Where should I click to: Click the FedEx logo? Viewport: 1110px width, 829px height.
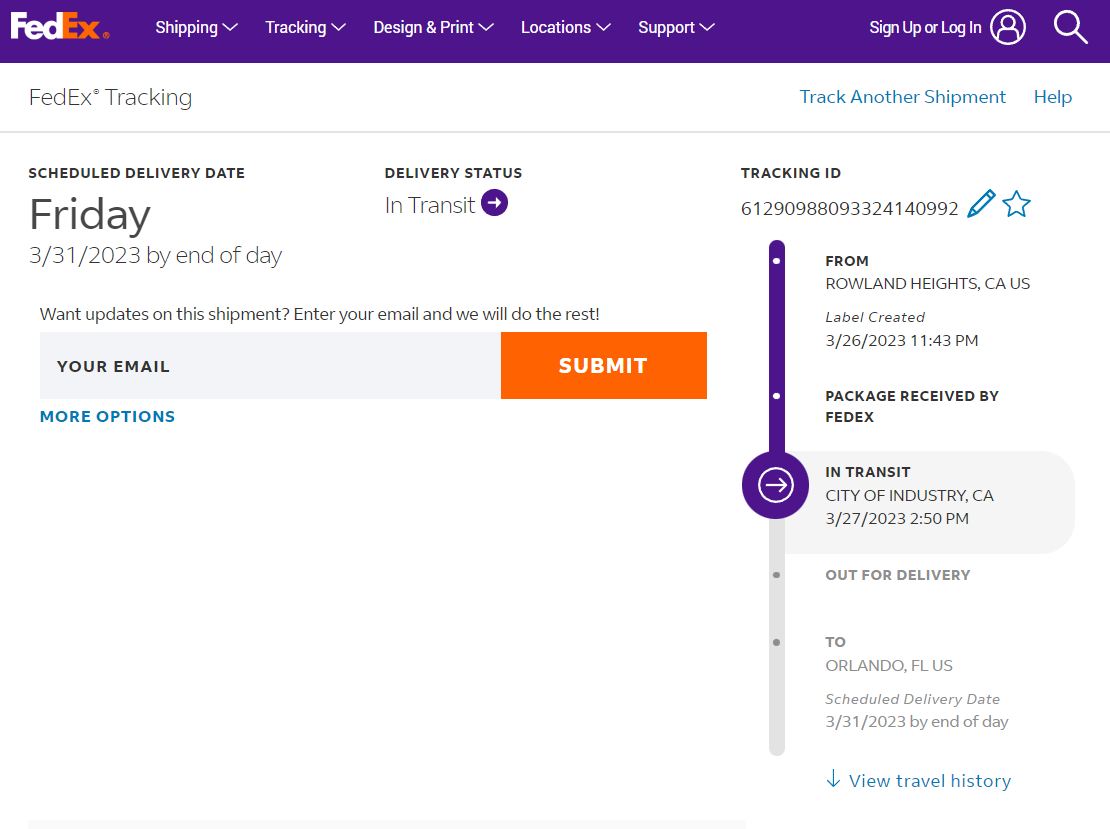coord(59,27)
